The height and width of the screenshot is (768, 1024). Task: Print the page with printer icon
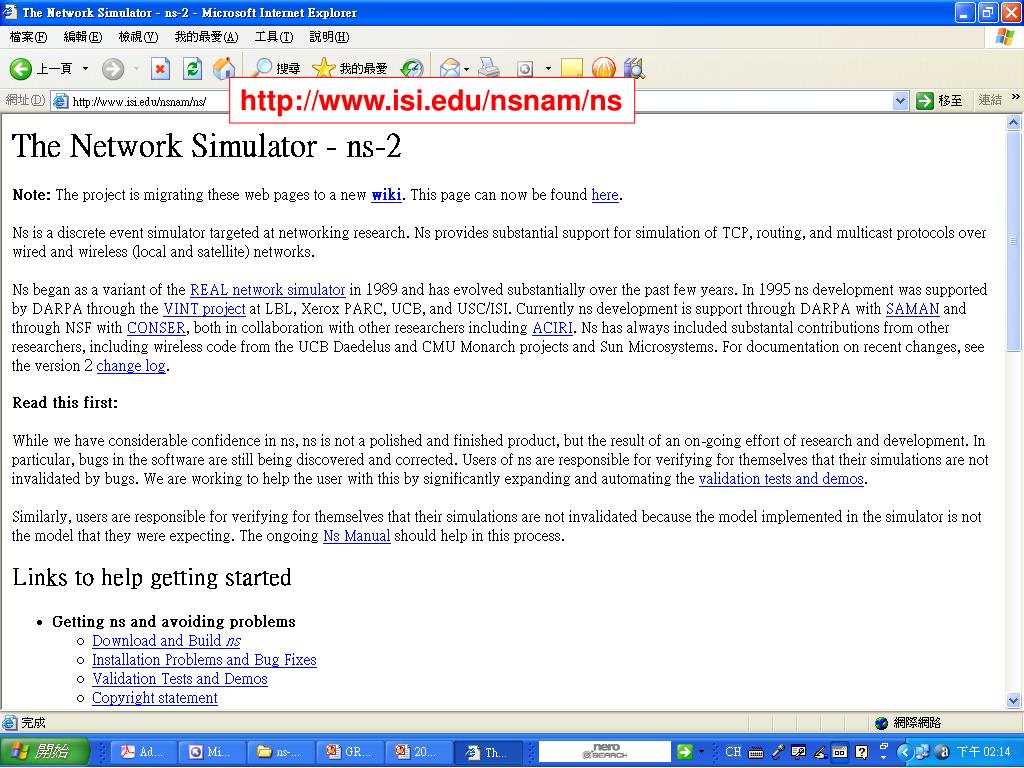point(489,69)
